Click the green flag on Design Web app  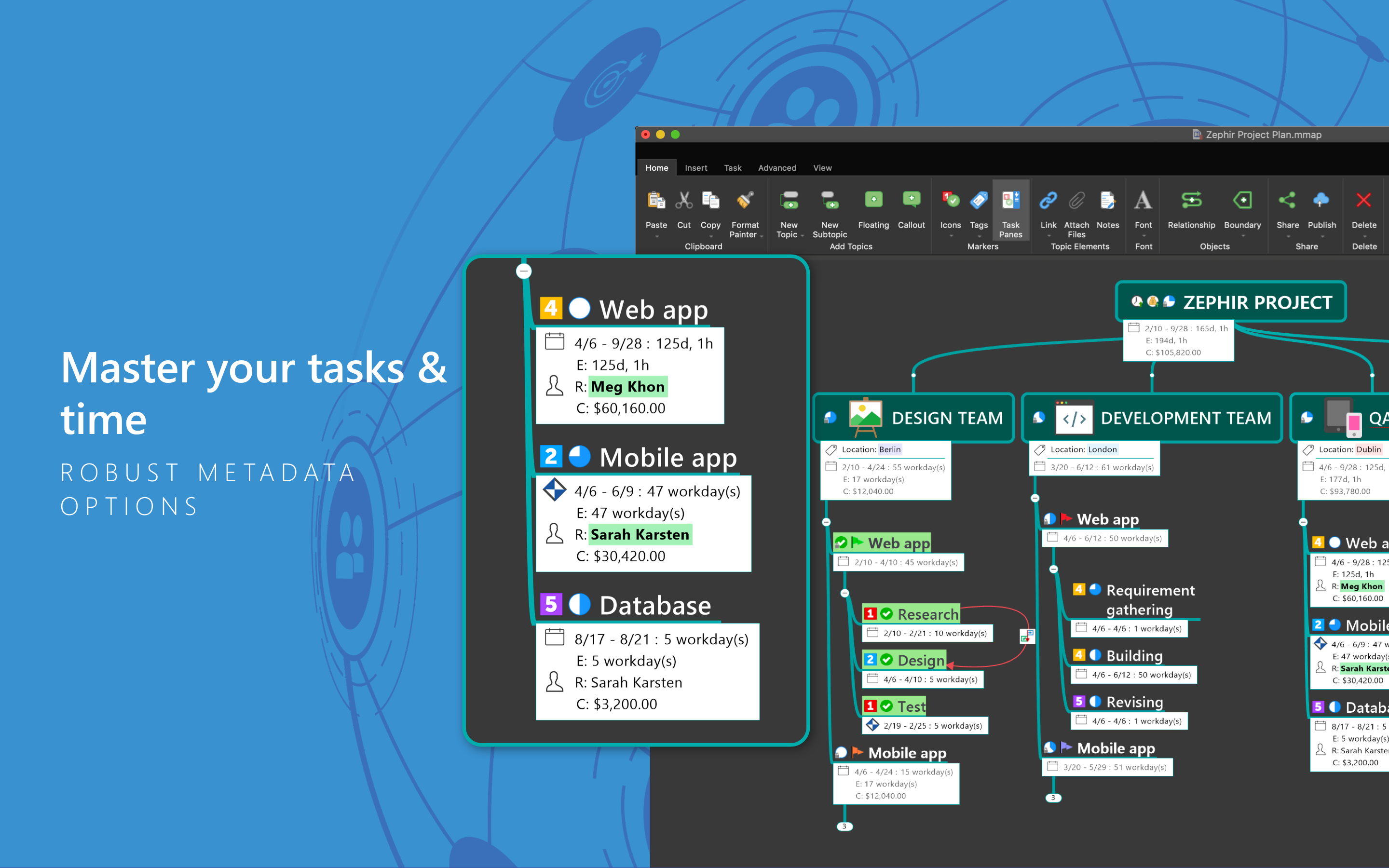tap(858, 542)
